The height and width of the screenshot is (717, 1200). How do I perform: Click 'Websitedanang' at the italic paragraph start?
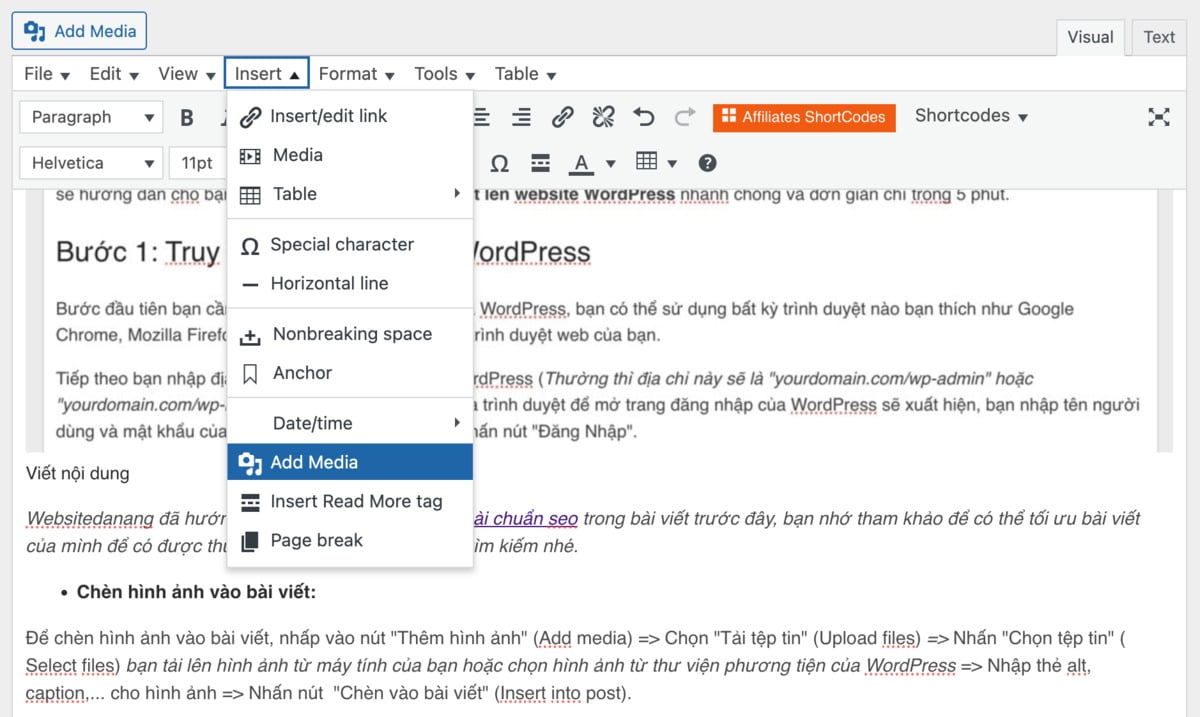click(90, 518)
